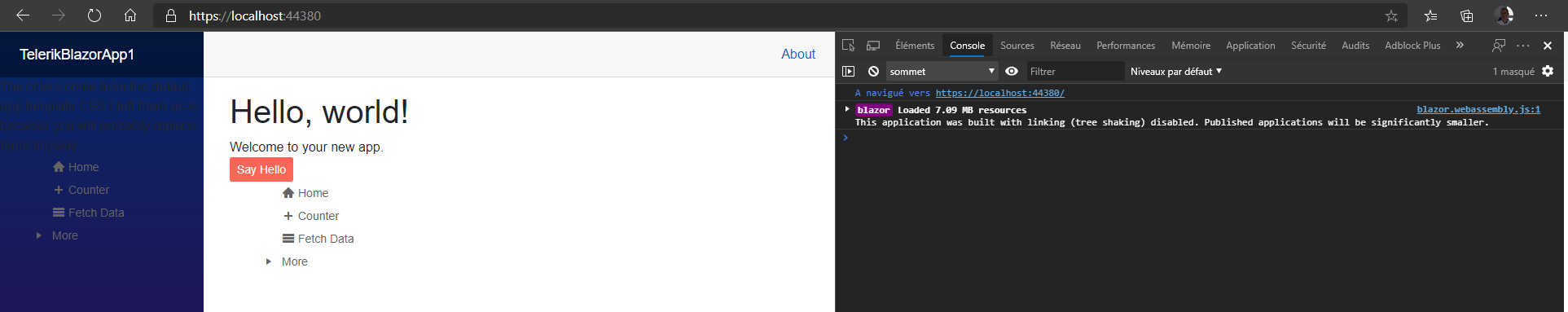Viewport: 1568px width, 312px height.
Task: Open console settings gear icon
Action: click(x=1548, y=72)
